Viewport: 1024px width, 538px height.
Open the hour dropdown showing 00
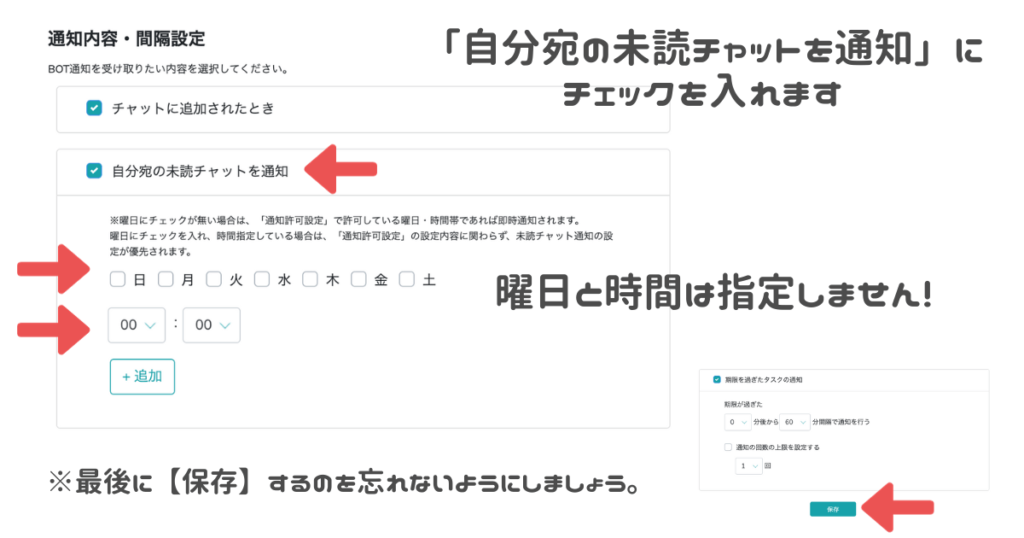point(137,326)
